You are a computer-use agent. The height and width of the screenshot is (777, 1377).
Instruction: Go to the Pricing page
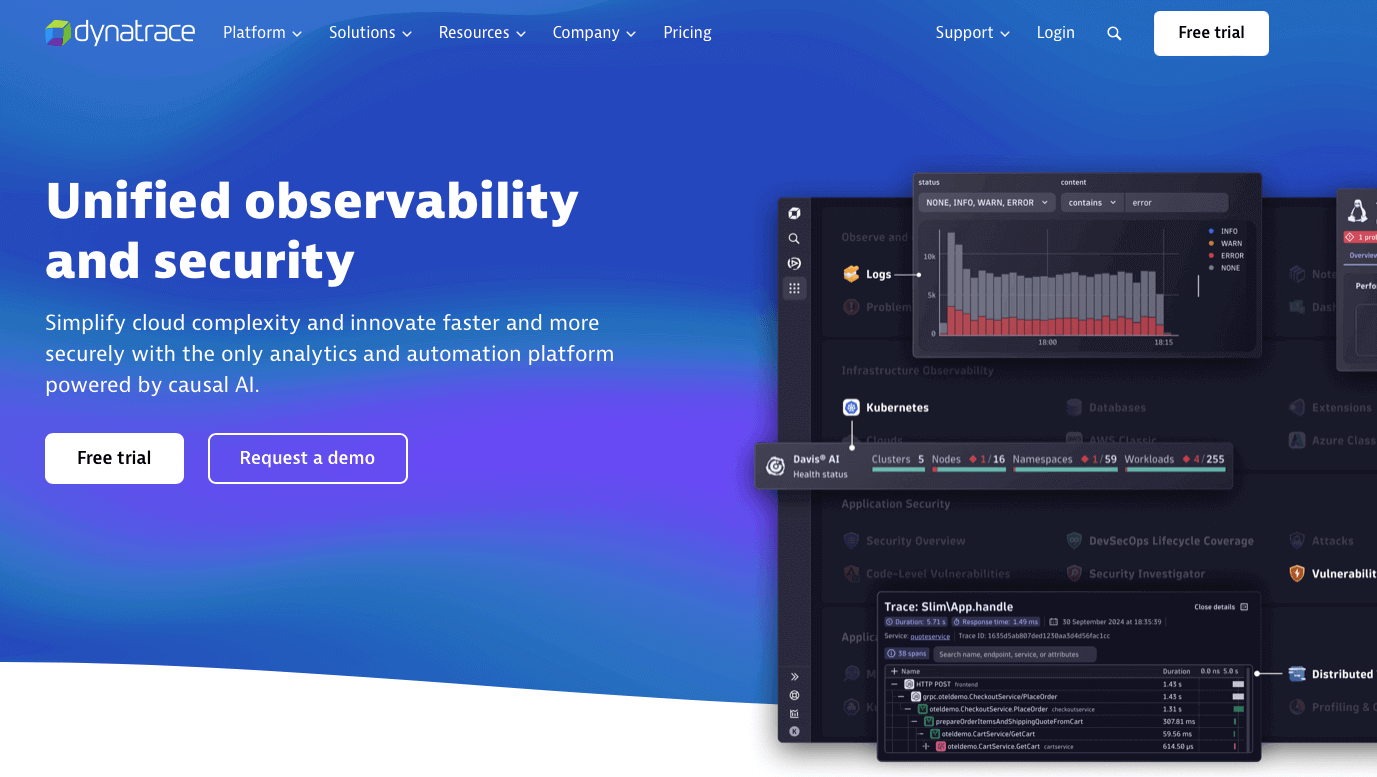[687, 33]
